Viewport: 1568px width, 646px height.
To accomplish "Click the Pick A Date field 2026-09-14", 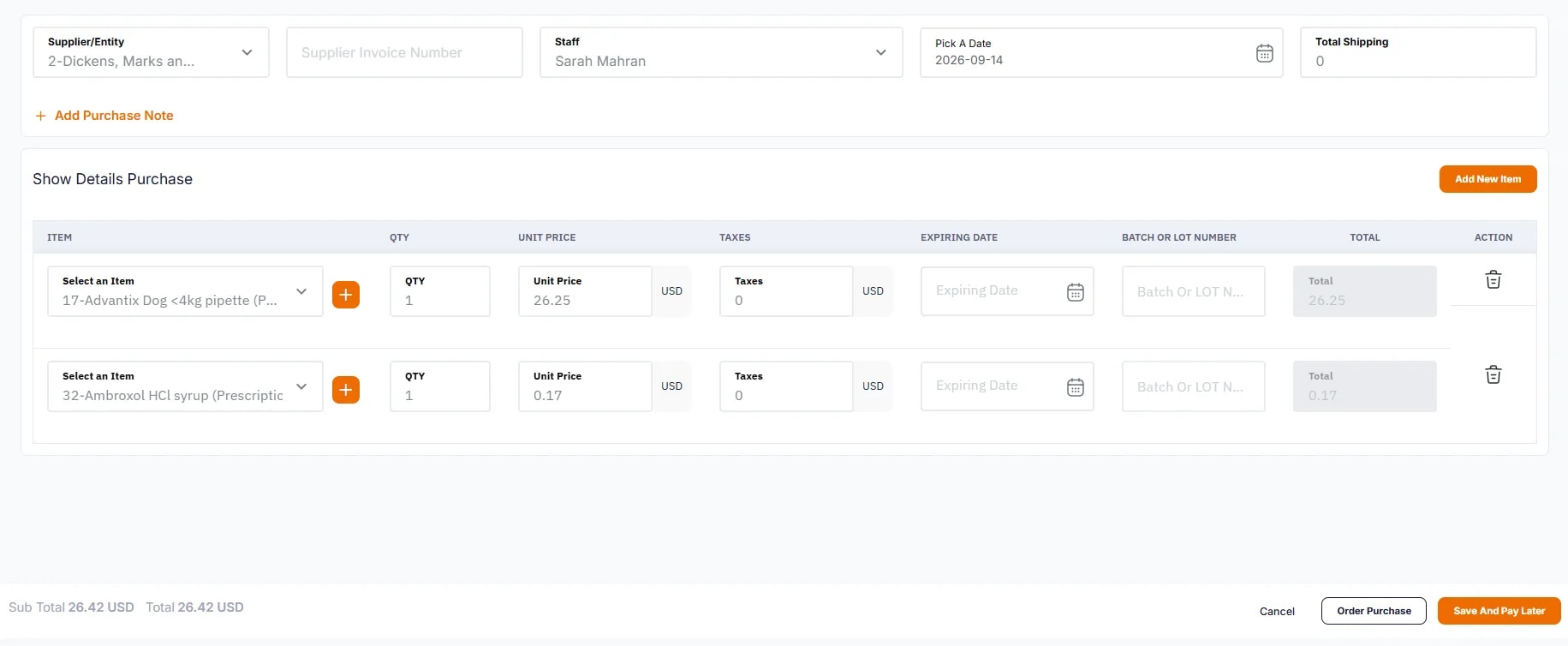I will (x=1101, y=52).
